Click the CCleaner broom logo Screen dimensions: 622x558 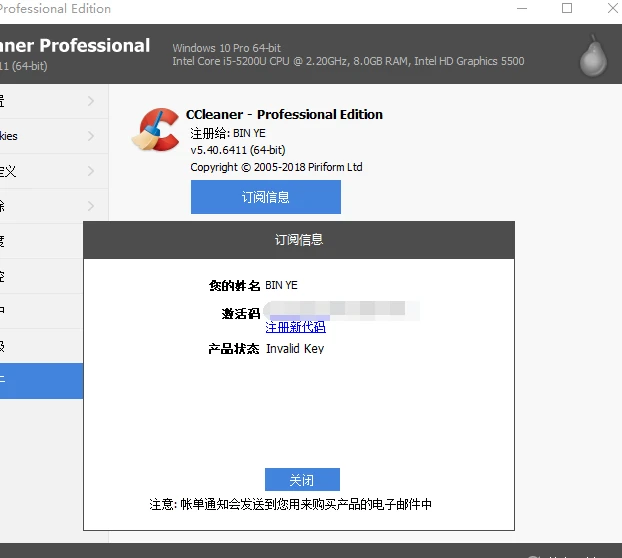tap(156, 129)
